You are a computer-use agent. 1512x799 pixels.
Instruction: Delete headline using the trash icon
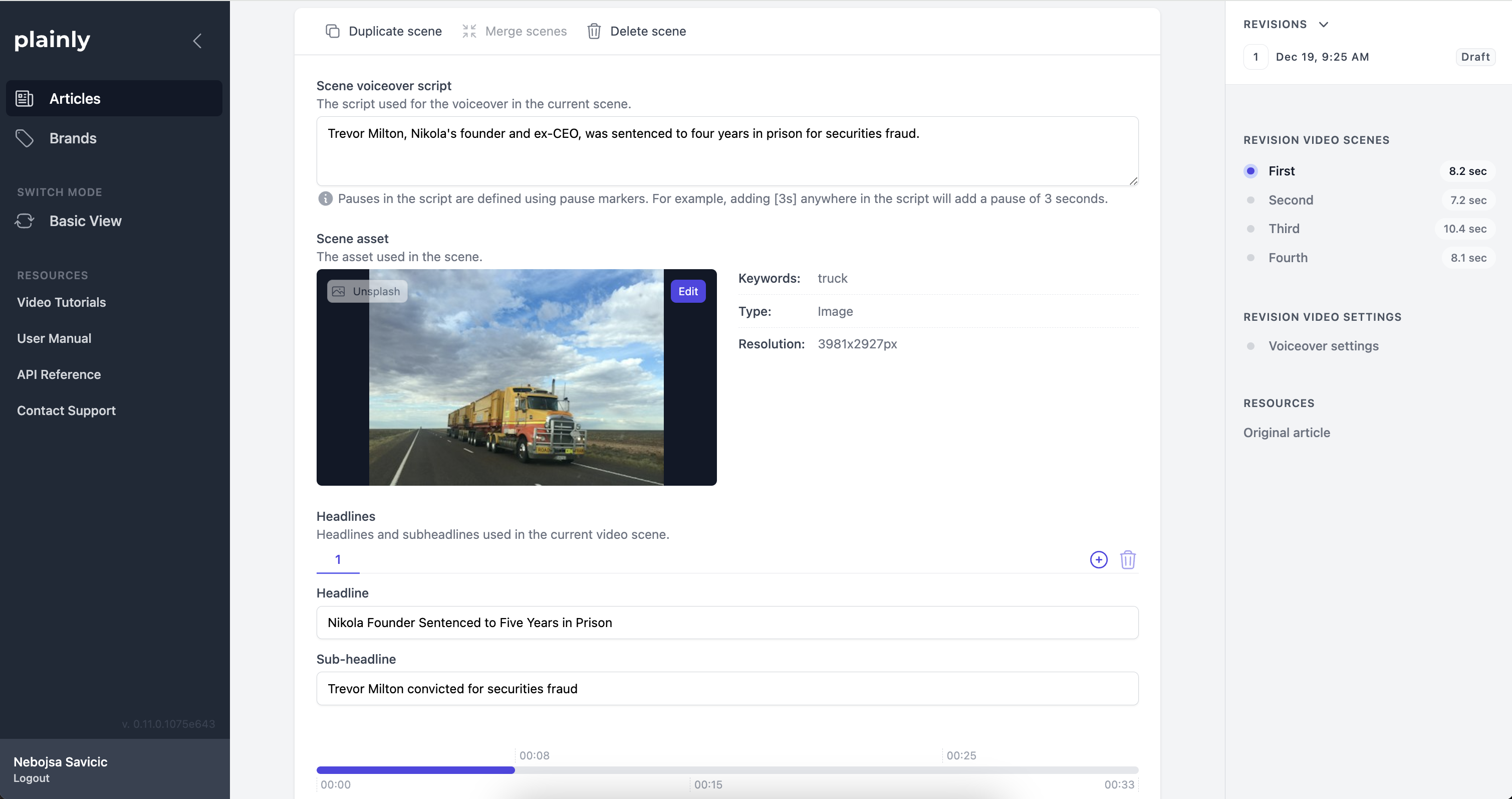[1128, 559]
